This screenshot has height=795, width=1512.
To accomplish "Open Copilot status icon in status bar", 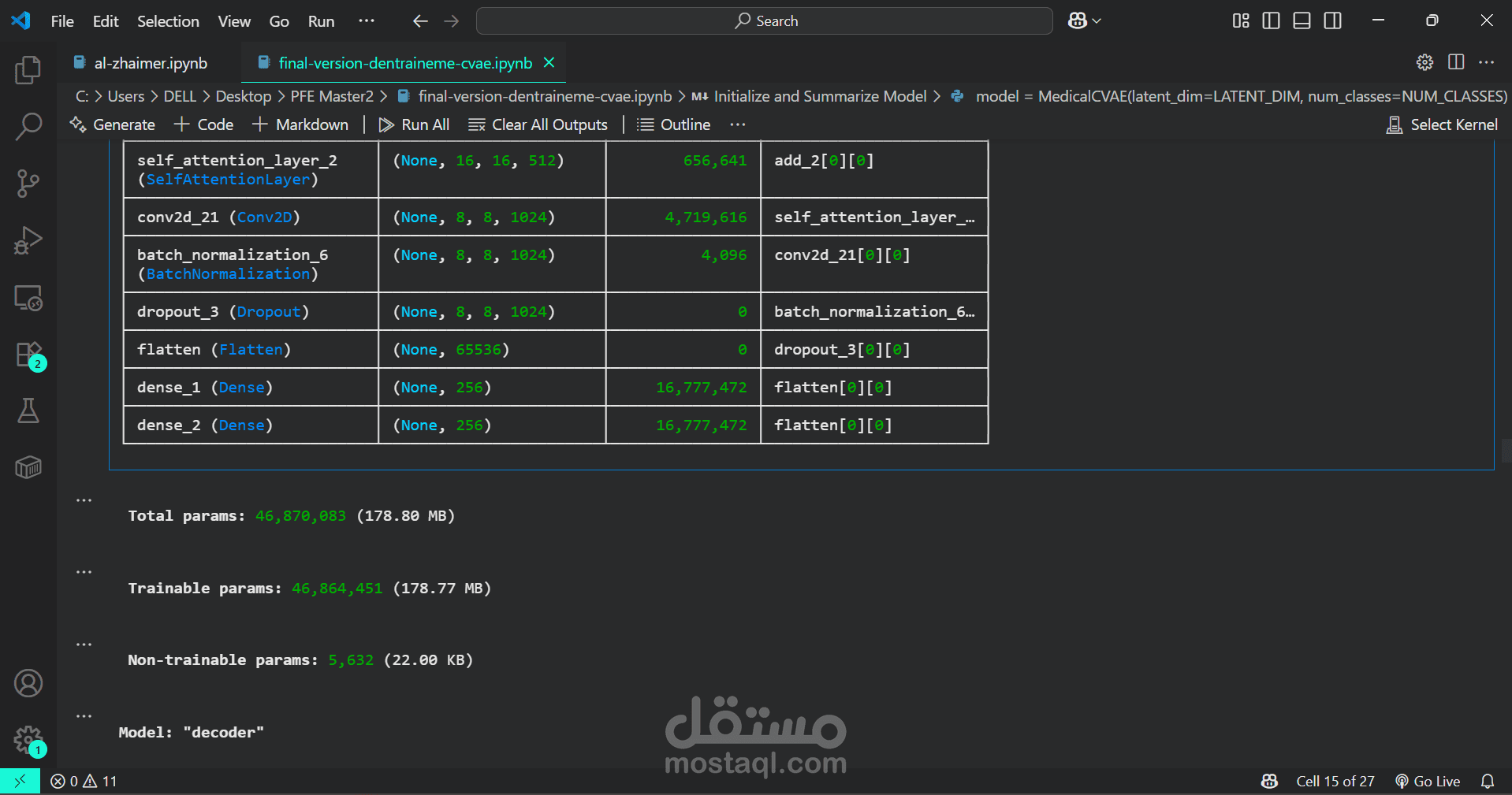I will [x=1269, y=781].
